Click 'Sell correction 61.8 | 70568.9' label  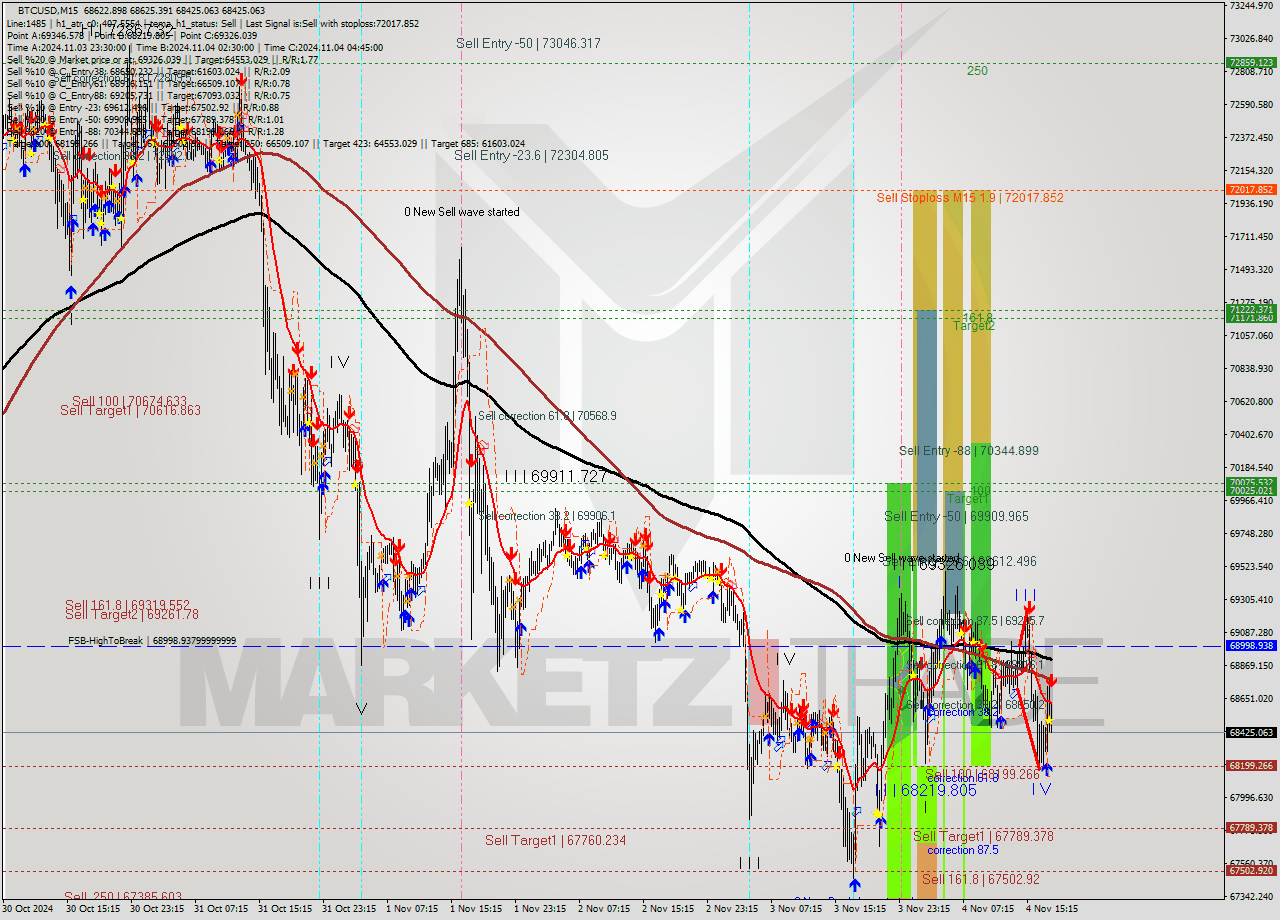pyautogui.click(x=547, y=416)
